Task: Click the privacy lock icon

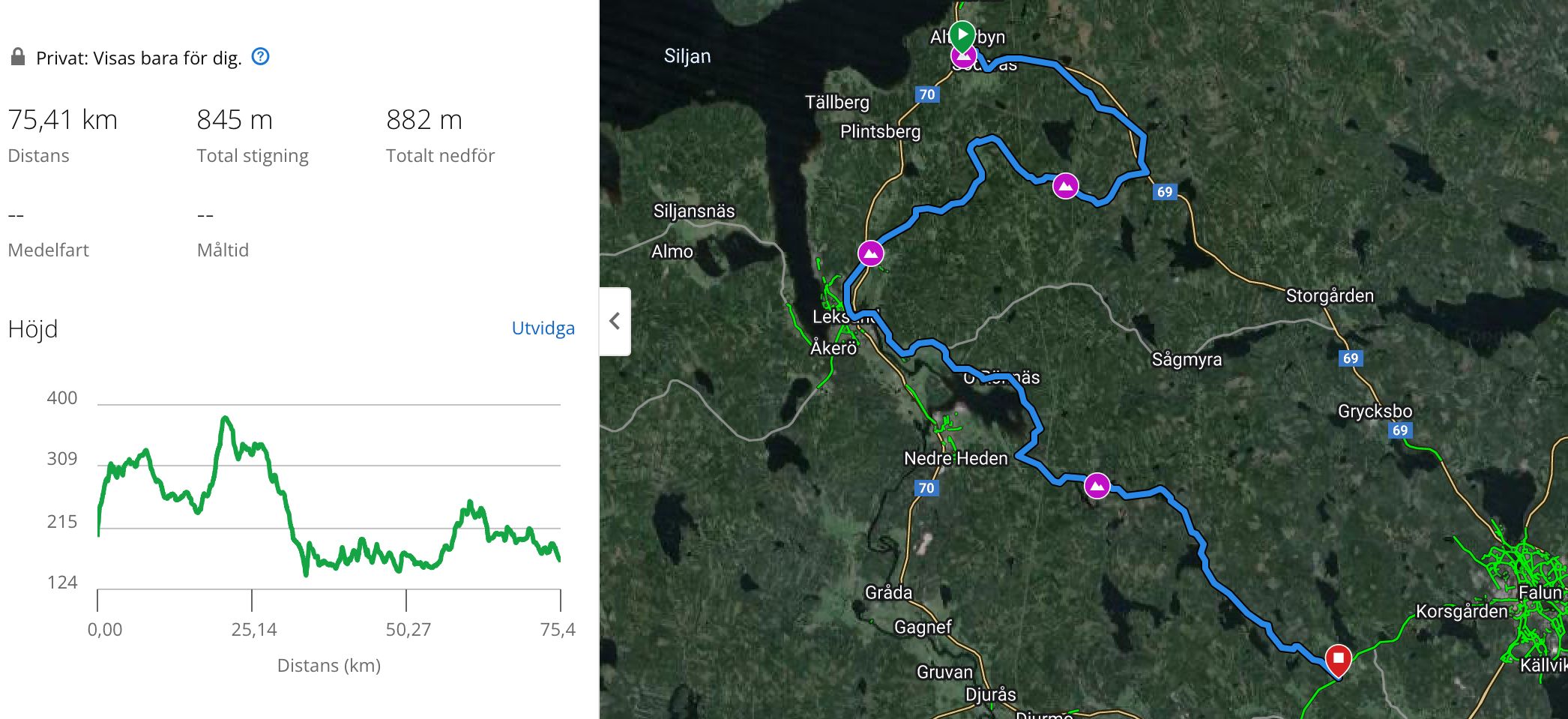Action: (18, 57)
